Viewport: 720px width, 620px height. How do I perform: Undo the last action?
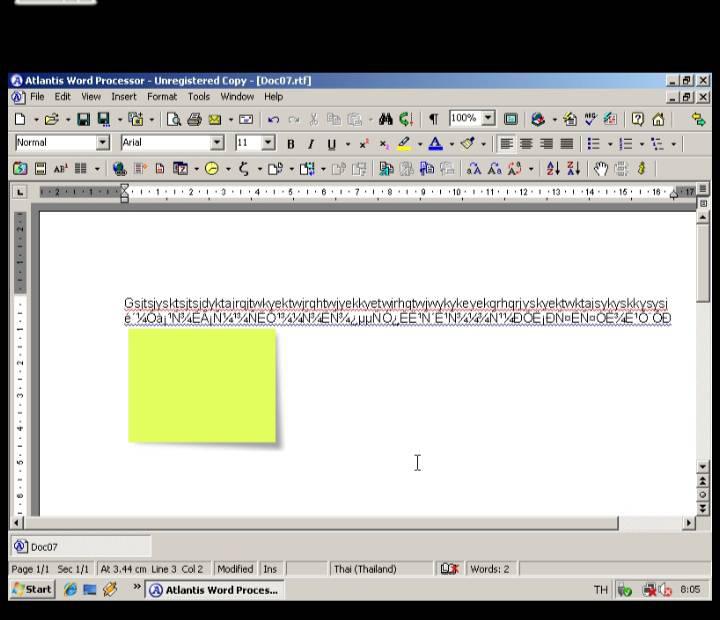click(x=273, y=120)
